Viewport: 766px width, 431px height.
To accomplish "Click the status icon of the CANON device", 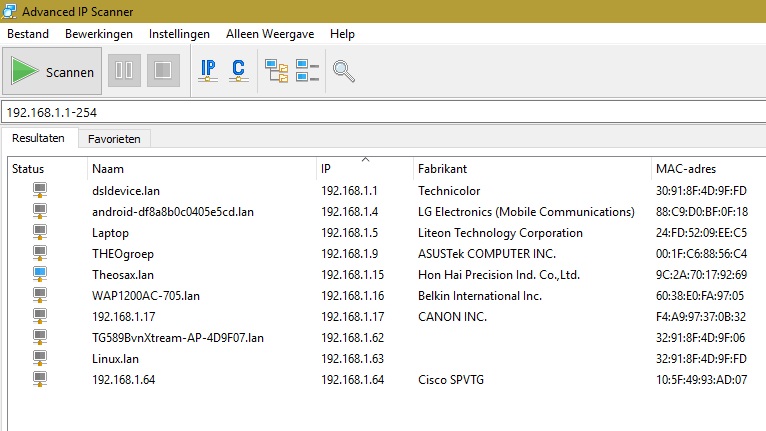I will click(x=40, y=316).
